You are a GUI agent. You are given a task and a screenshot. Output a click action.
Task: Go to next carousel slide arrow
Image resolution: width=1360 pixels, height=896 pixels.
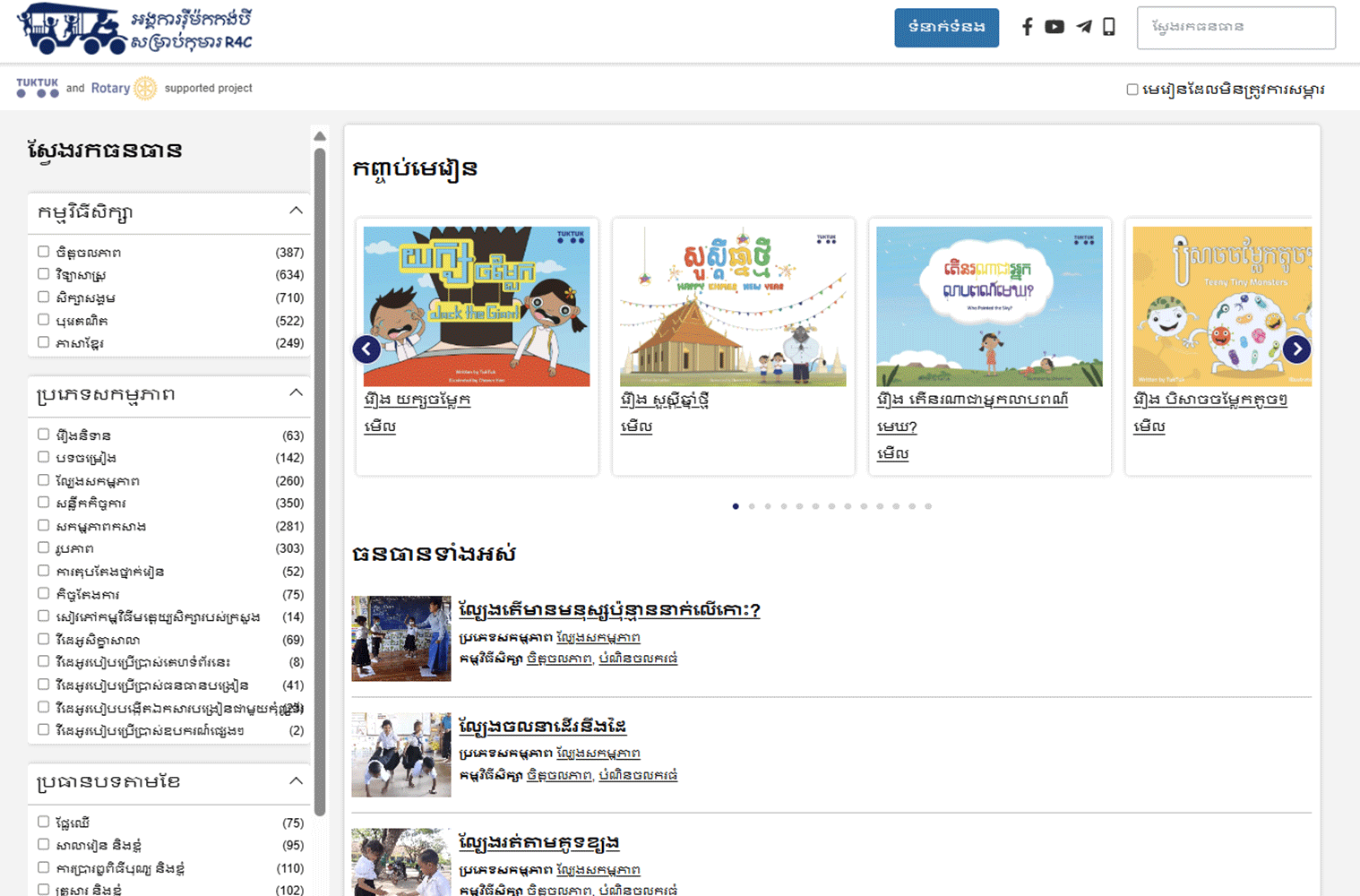tap(1296, 349)
